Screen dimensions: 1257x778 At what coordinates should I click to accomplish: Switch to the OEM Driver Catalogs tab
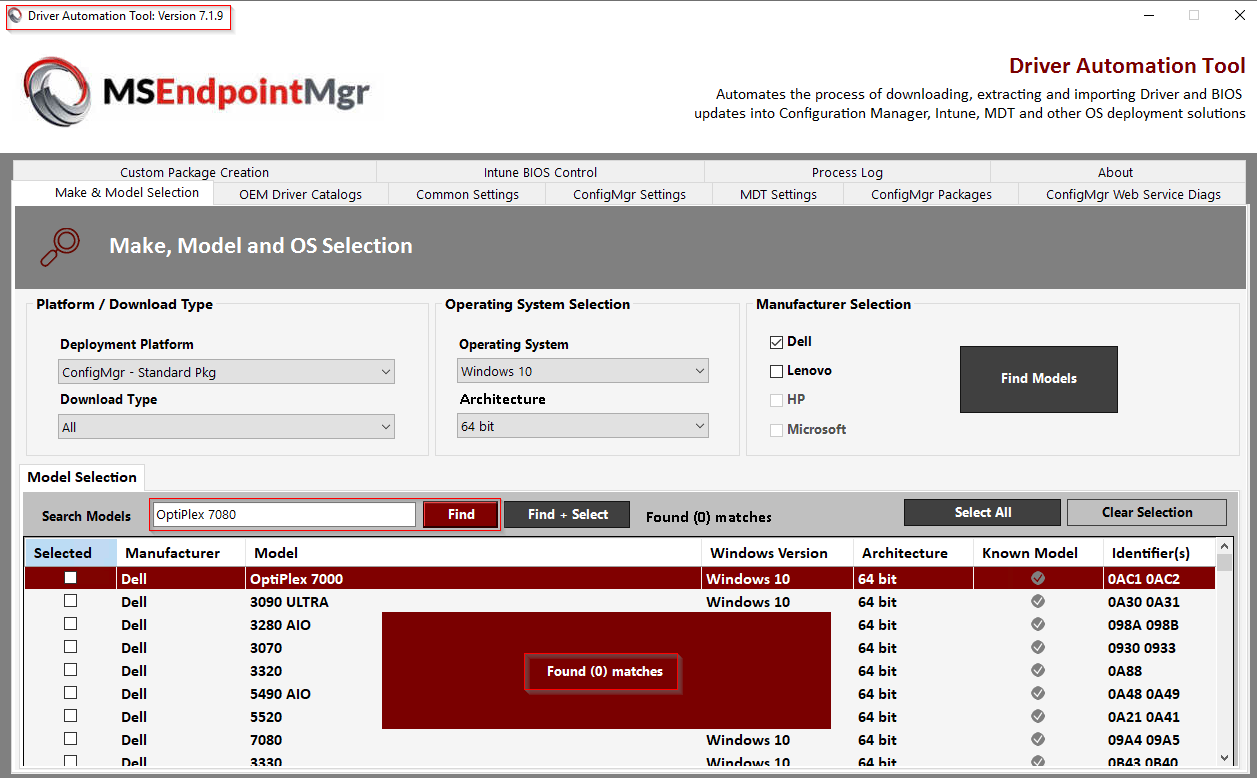[x=301, y=194]
